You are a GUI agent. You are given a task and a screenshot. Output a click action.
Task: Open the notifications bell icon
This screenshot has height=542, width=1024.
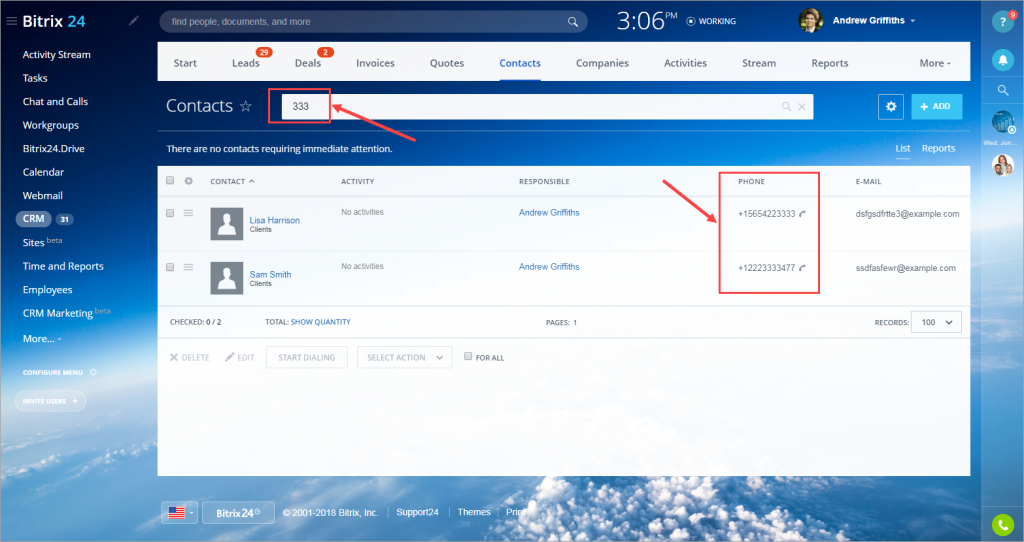pos(1002,60)
